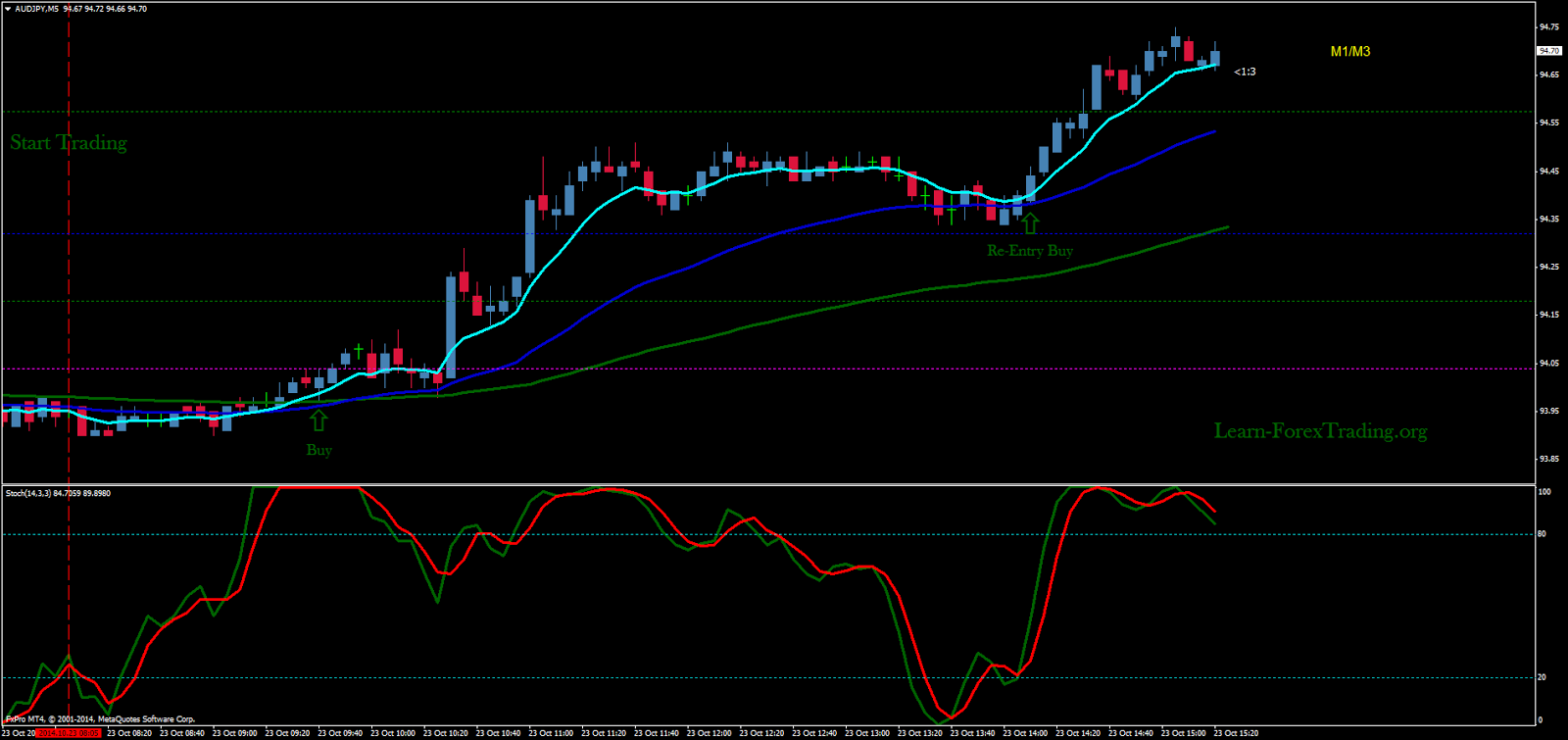This screenshot has height=740, width=1568.
Task: Click the 94.55 price scale label
Action: (x=1549, y=123)
